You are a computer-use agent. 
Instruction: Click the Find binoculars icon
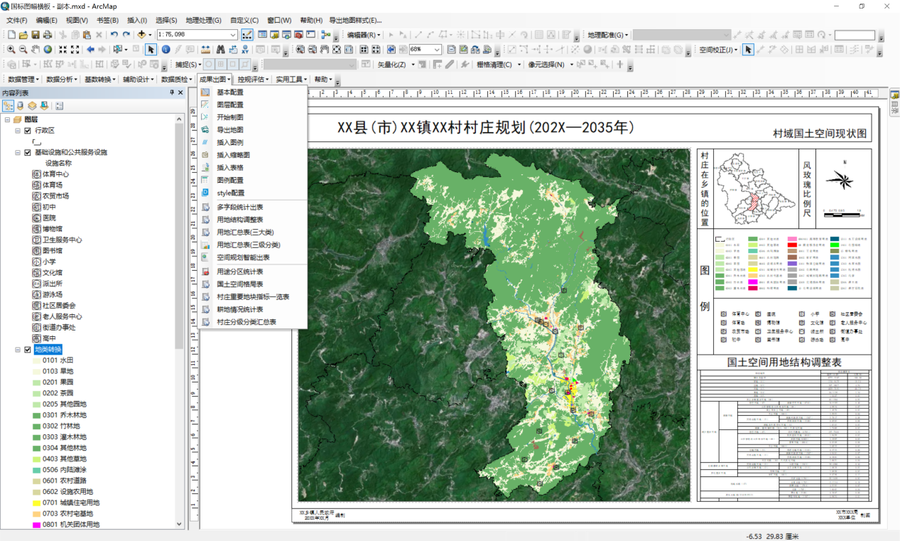click(220, 50)
